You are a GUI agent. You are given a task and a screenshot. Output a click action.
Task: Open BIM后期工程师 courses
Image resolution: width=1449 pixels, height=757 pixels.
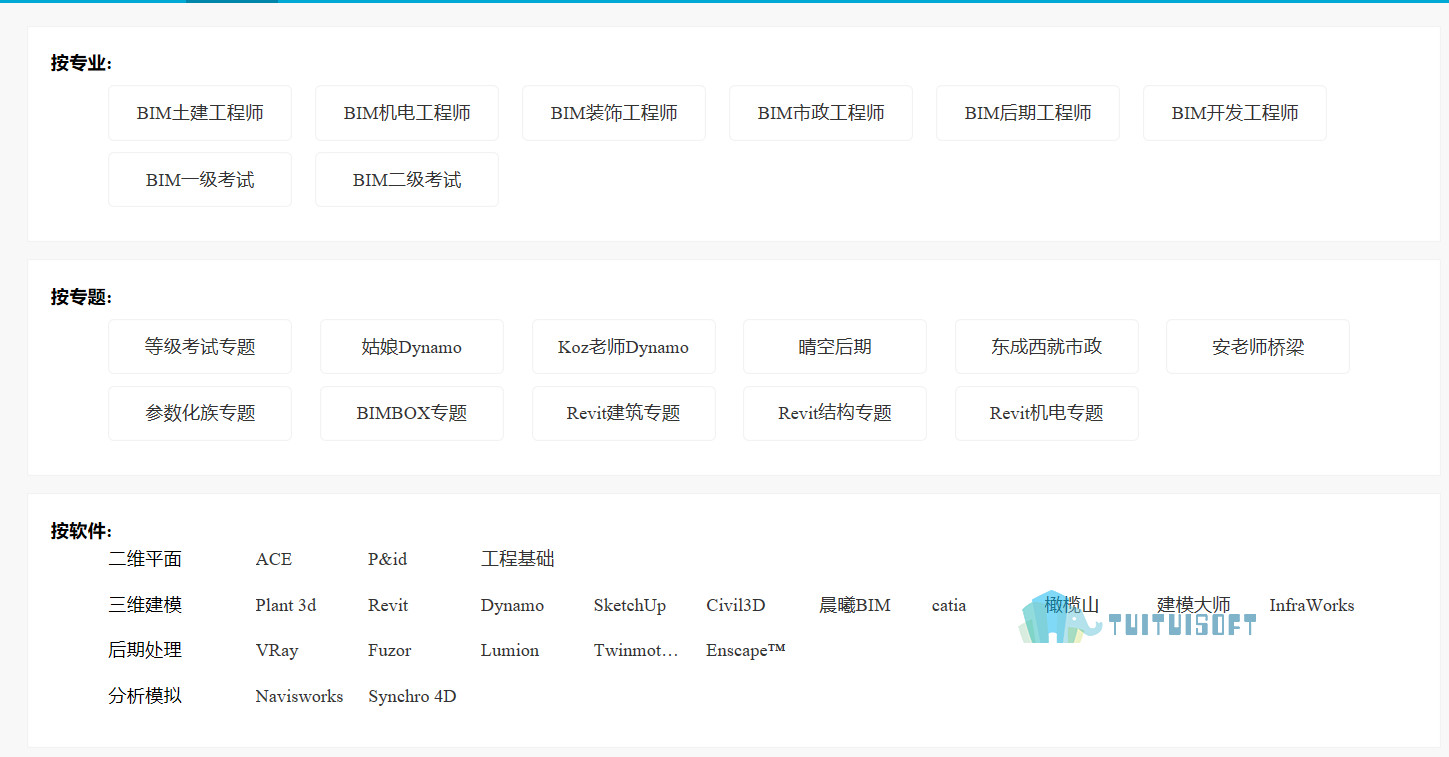pos(1028,113)
